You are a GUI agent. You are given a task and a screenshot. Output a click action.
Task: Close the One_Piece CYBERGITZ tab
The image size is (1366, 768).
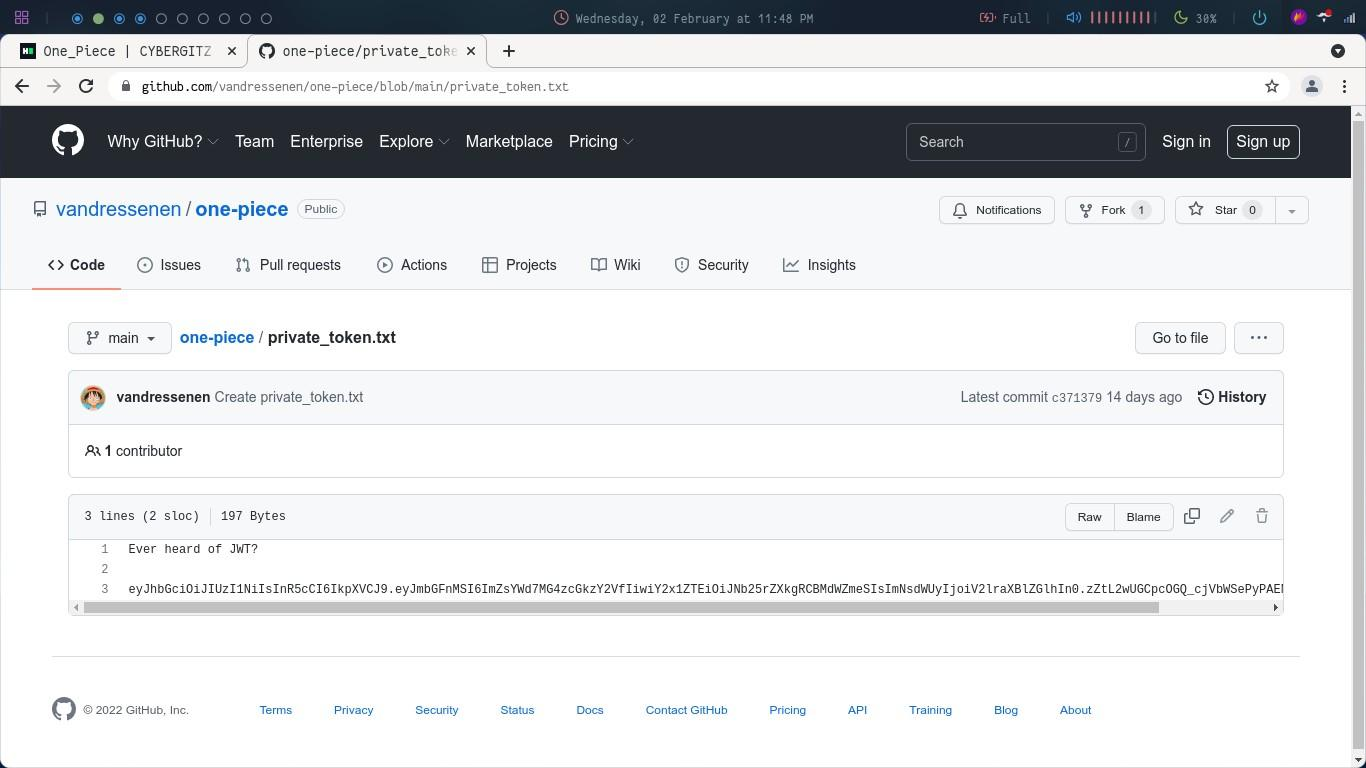pos(232,51)
